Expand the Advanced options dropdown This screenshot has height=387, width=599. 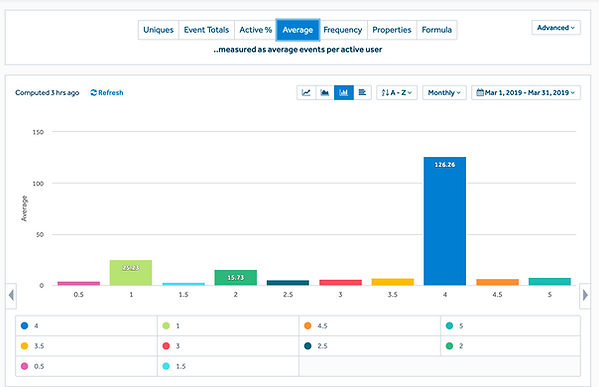click(556, 28)
